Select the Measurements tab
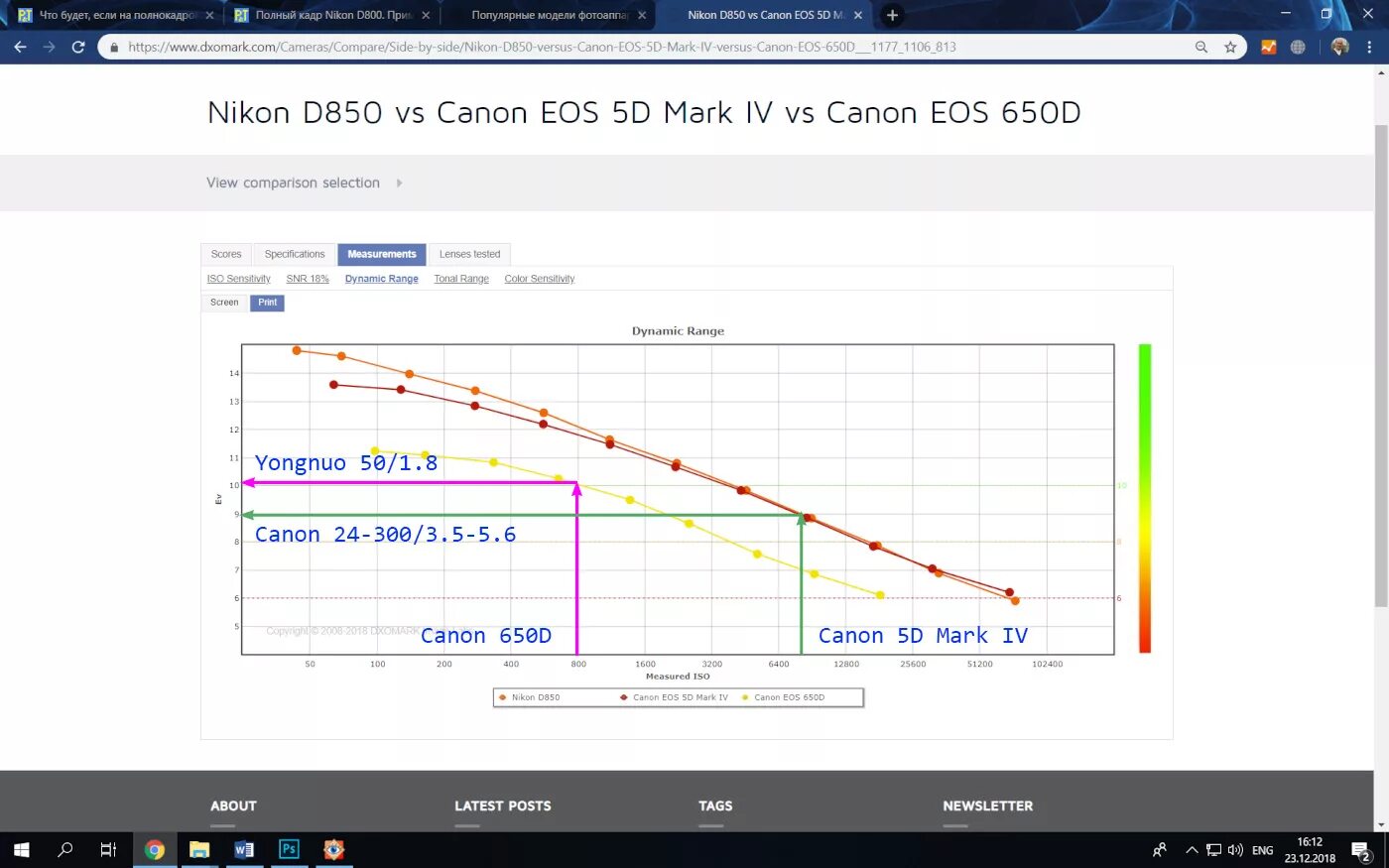This screenshot has height=868, width=1389. tap(382, 255)
